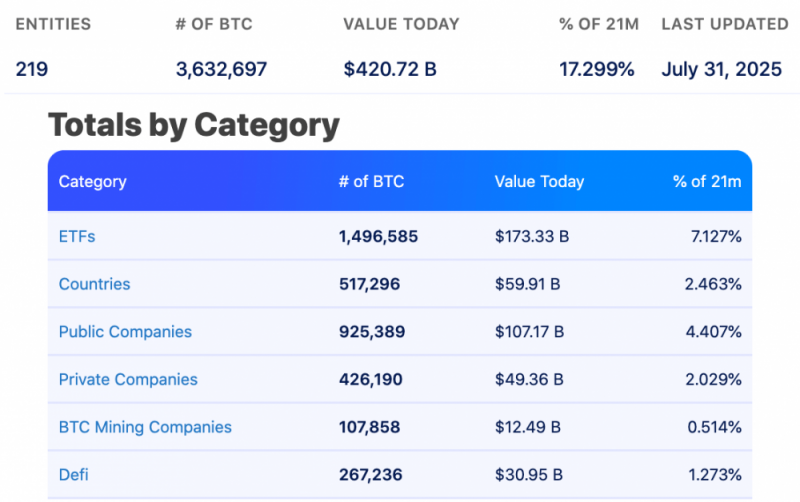Click the 267,236 Defi BTC count
The image size is (800, 502).
point(371,474)
